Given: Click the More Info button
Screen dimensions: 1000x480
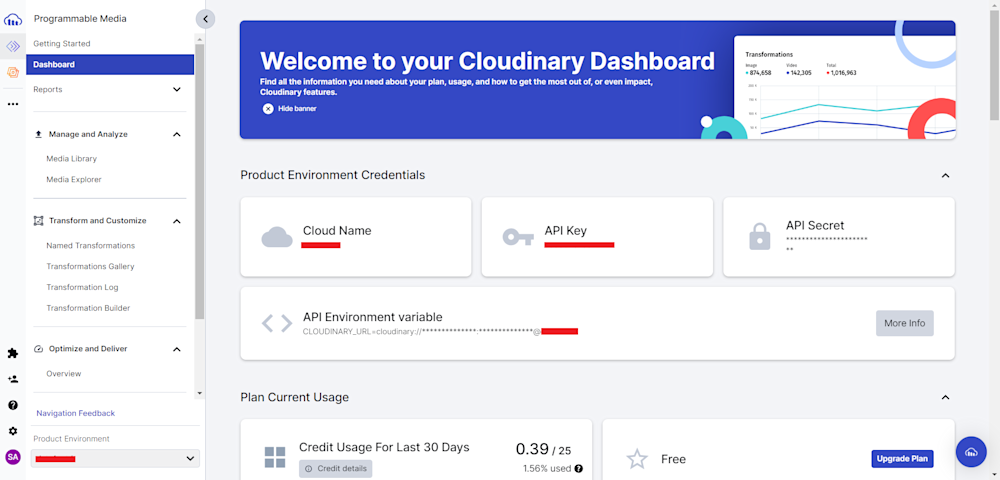Looking at the screenshot, I should 904,323.
